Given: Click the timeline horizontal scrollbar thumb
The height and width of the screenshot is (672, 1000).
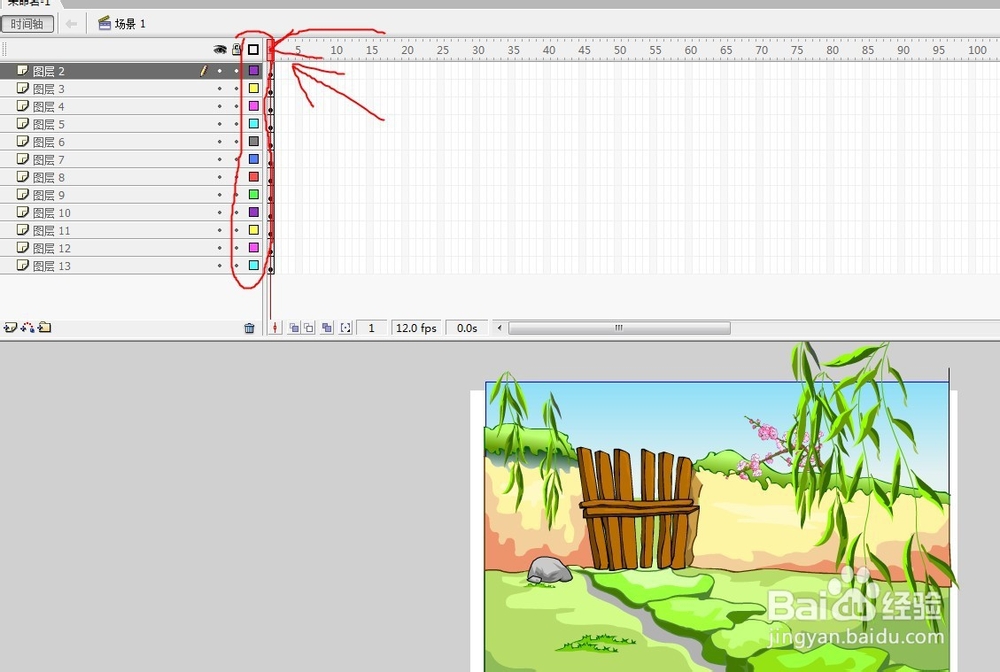Looking at the screenshot, I should (x=619, y=328).
